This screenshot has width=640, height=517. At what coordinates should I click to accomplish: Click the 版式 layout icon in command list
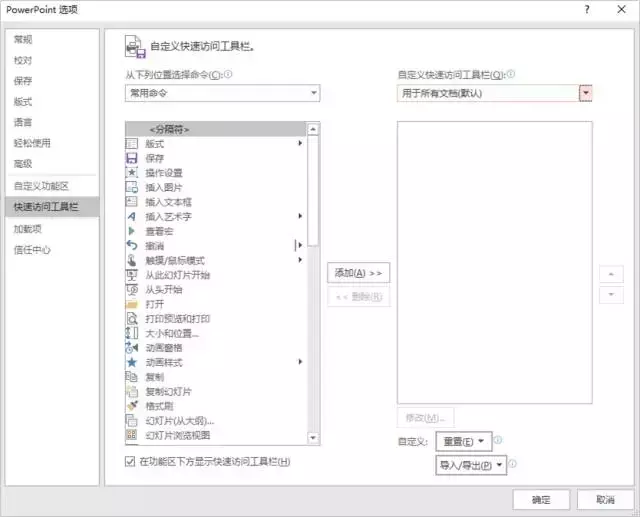131,144
